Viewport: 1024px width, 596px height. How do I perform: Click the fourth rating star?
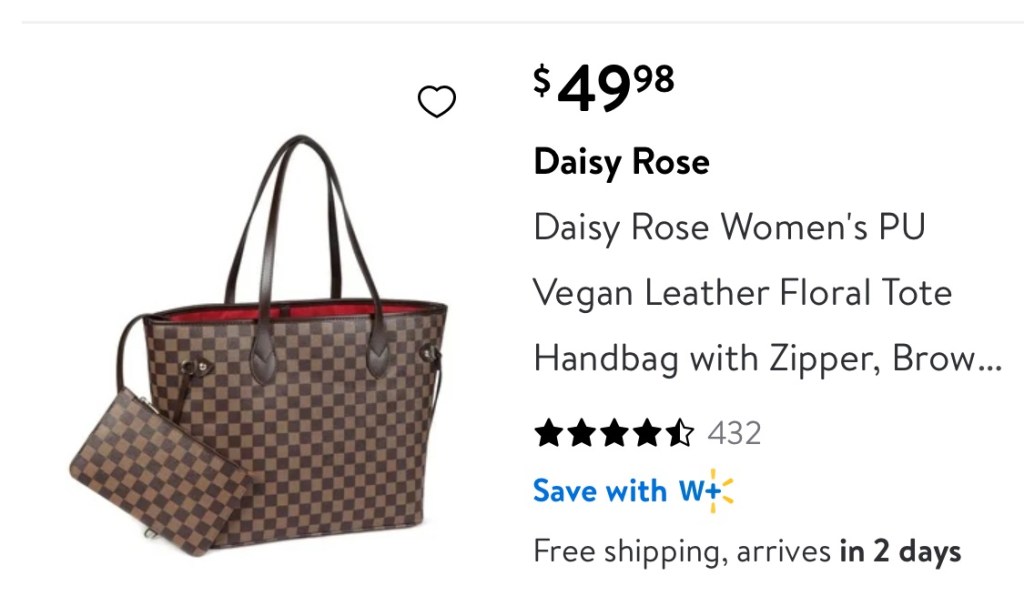click(x=647, y=433)
